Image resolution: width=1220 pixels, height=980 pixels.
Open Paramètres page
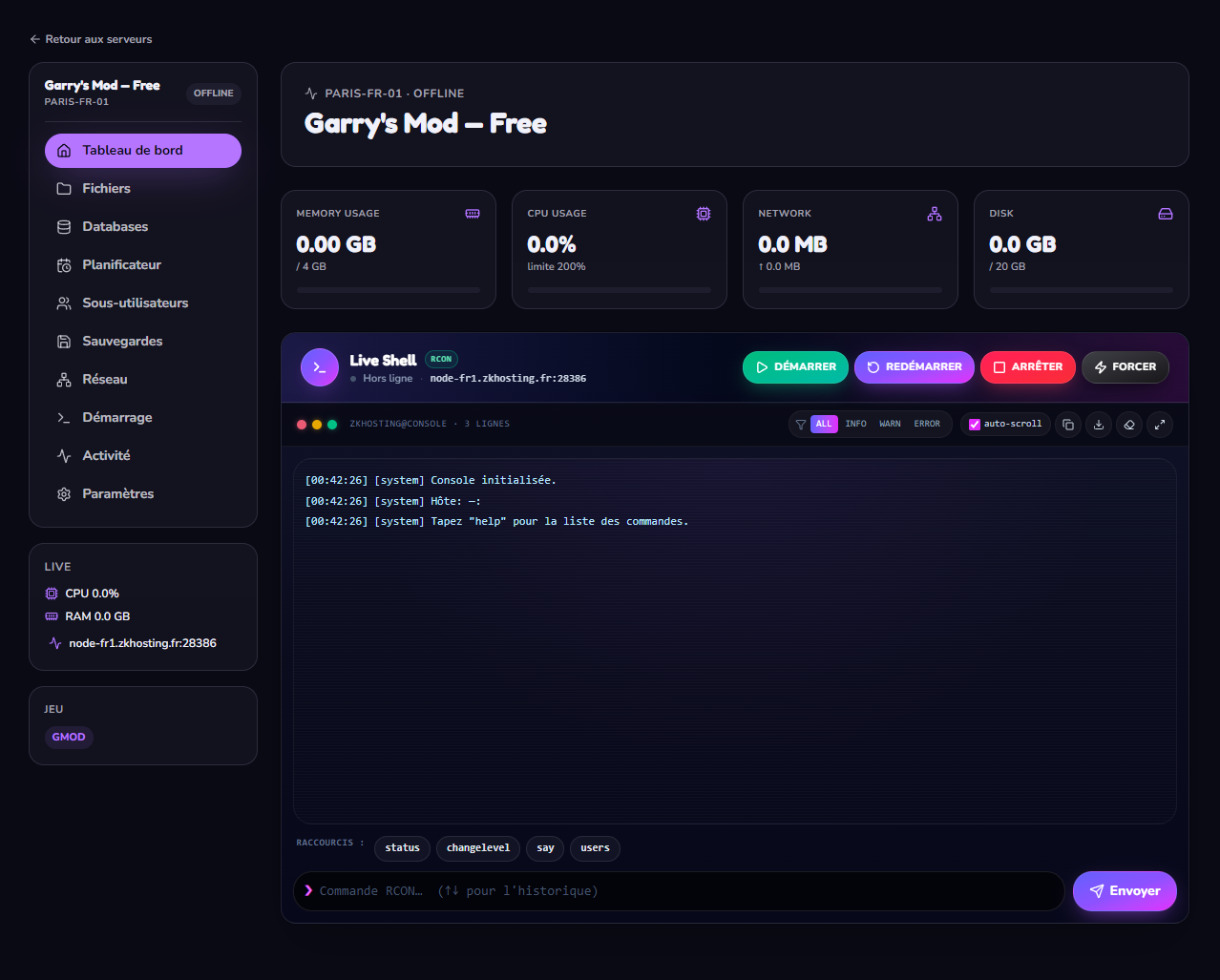click(x=143, y=494)
